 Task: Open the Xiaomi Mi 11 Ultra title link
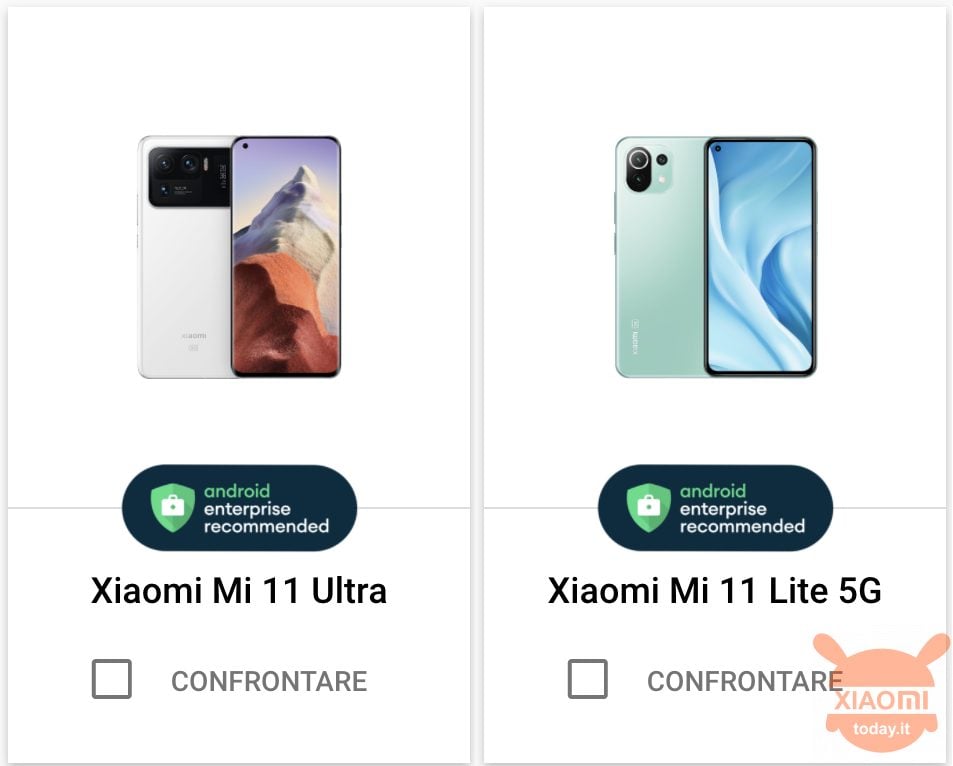pyautogui.click(x=239, y=590)
